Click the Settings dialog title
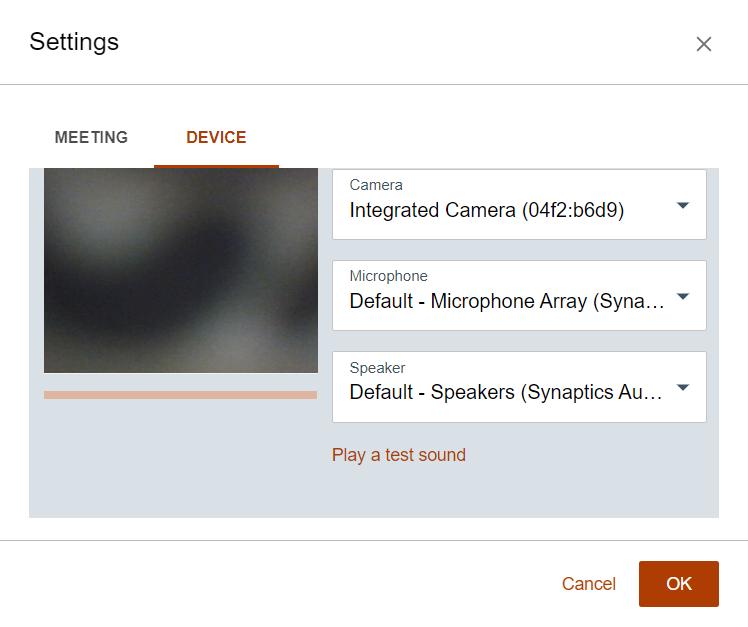Screen dimensions: 748x627 pos(74,42)
